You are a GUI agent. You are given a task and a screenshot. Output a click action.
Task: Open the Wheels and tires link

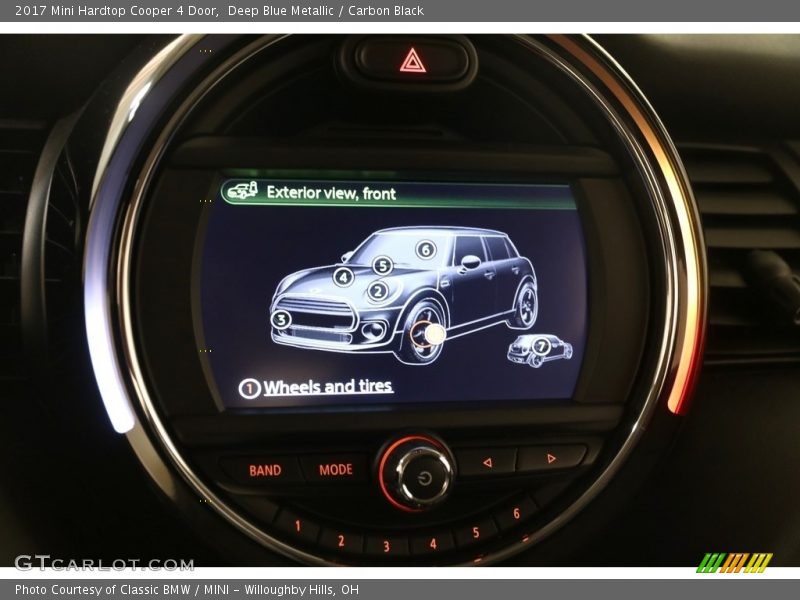(328, 386)
